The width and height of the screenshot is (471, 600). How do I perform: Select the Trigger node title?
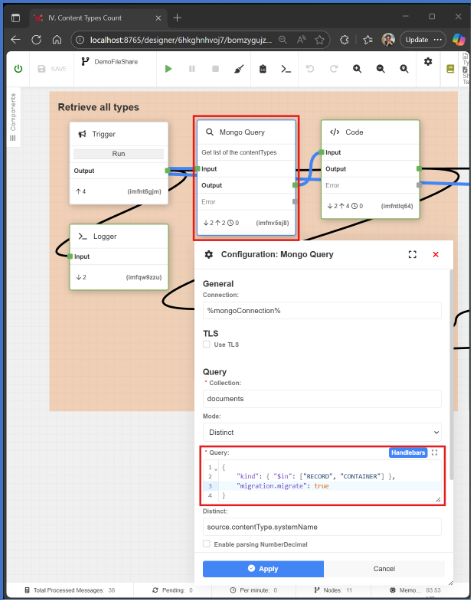[x=104, y=134]
